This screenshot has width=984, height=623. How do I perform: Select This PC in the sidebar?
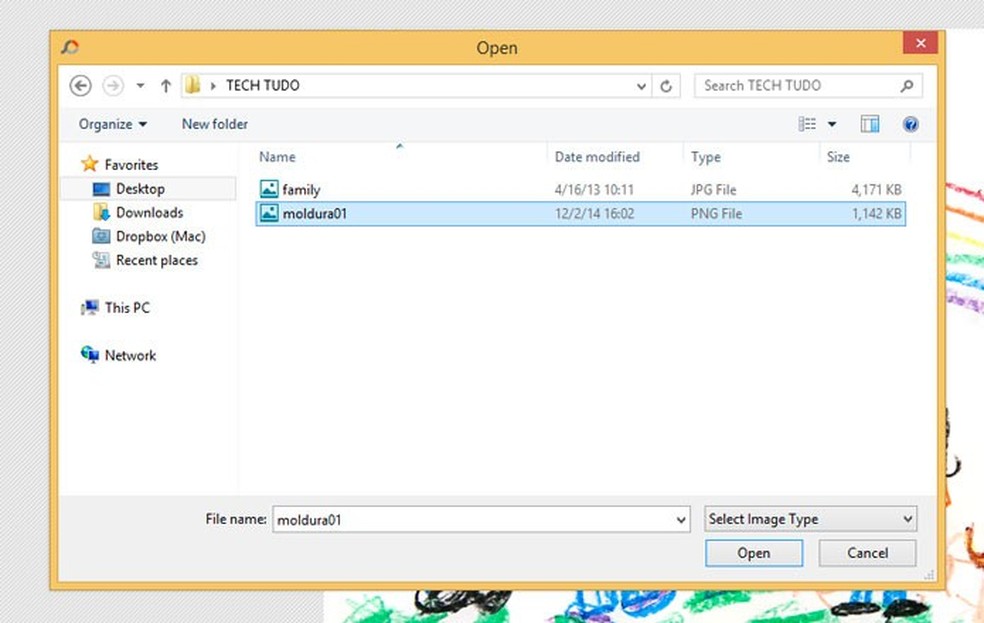tap(127, 308)
